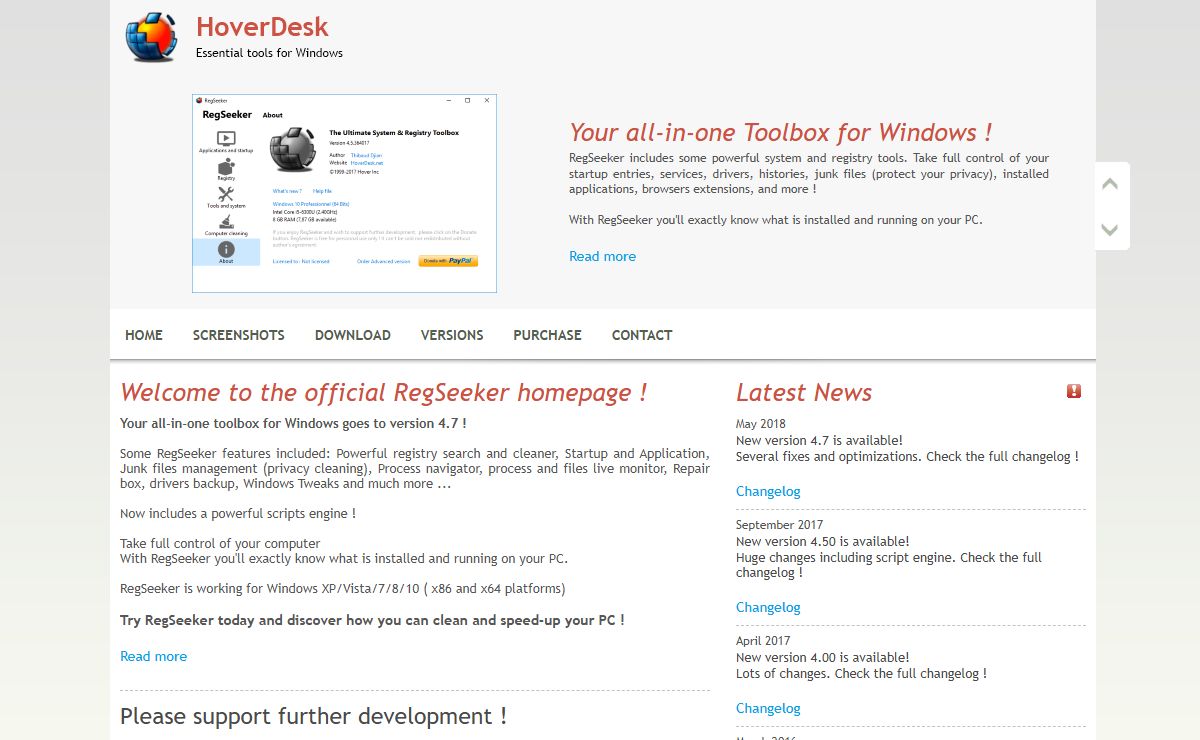Open the HOME menu item
1200x740 pixels.
[144, 335]
